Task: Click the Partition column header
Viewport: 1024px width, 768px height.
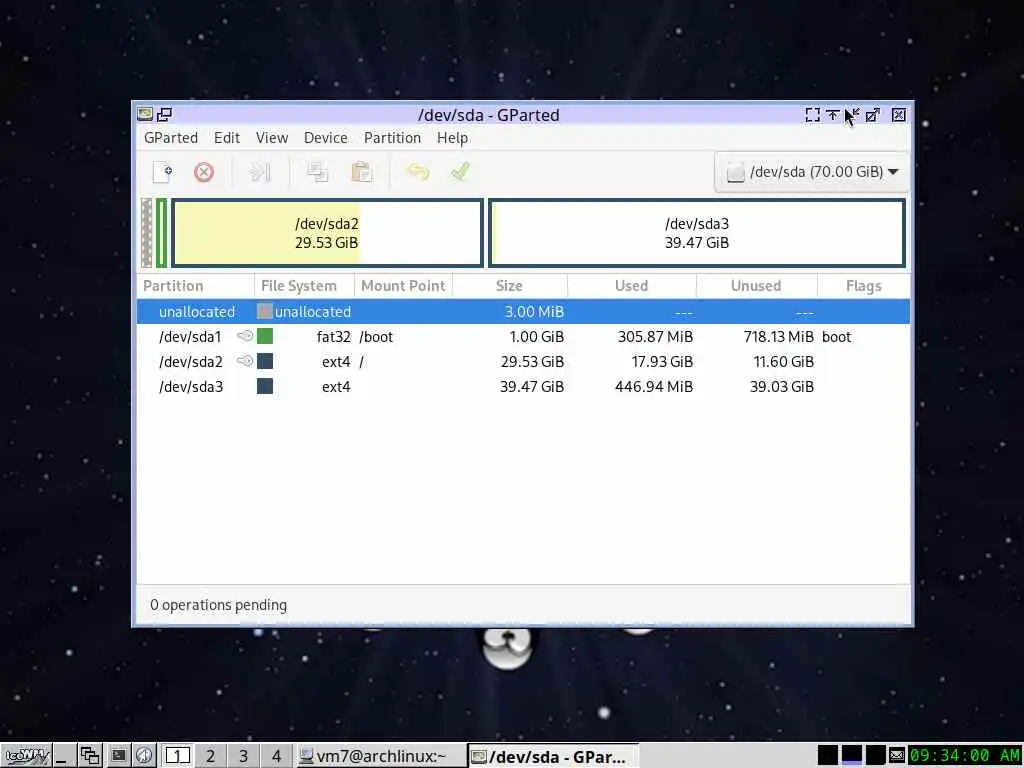Action: pos(195,286)
